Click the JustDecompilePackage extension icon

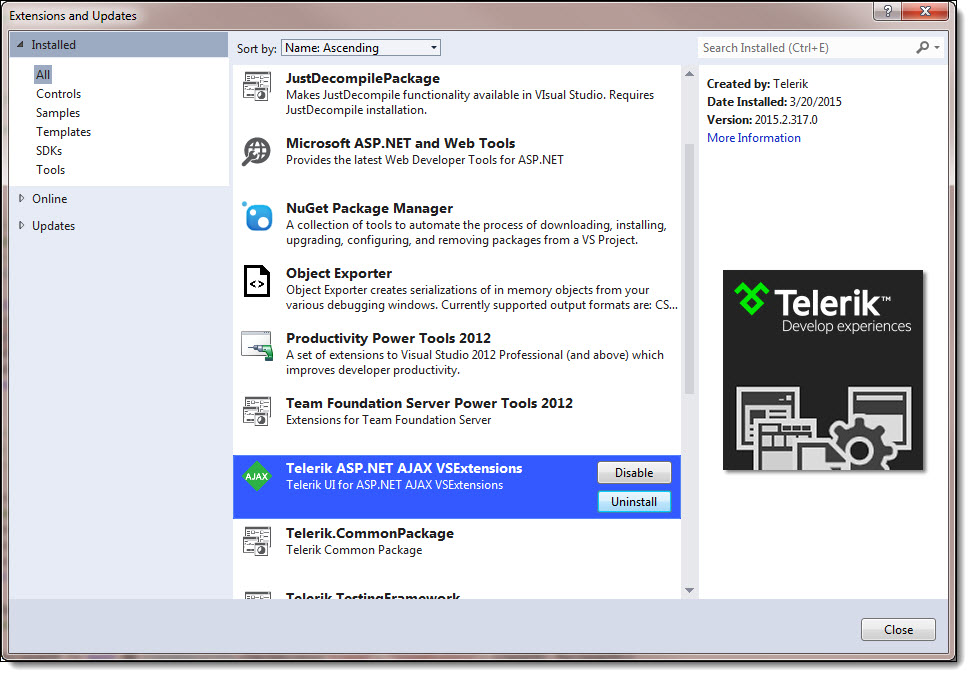(257, 86)
